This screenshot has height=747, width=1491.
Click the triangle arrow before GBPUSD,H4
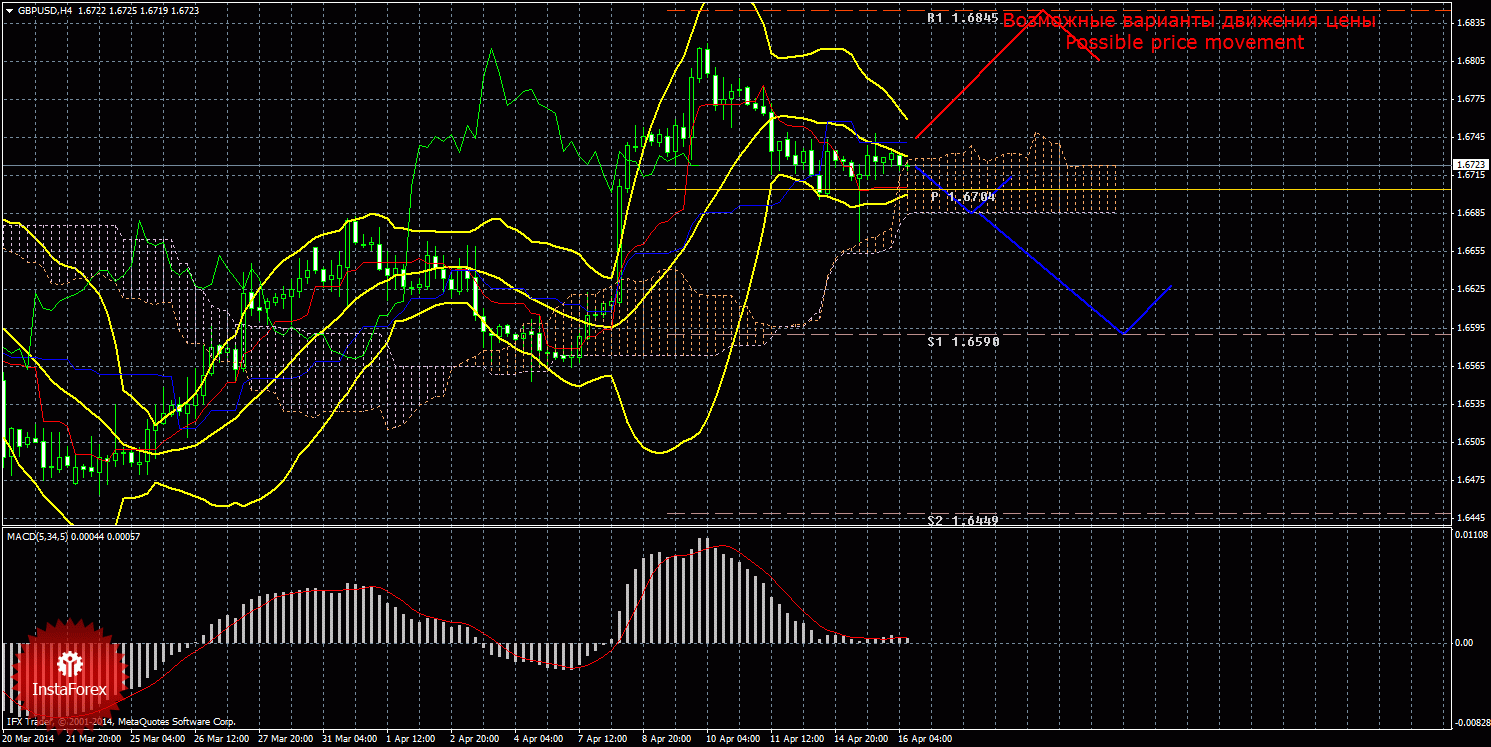pos(10,10)
